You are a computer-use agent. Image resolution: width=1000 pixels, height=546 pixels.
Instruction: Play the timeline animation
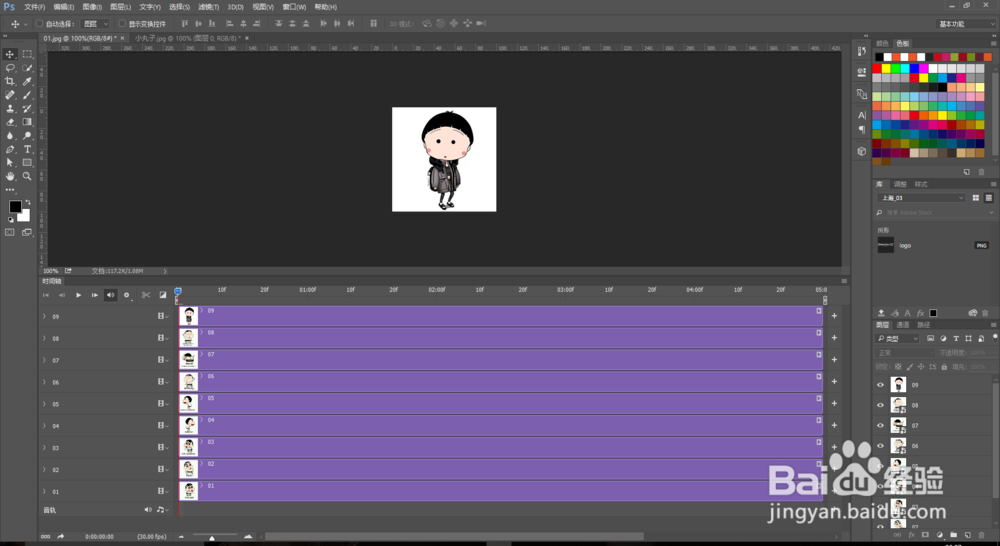(x=78, y=295)
